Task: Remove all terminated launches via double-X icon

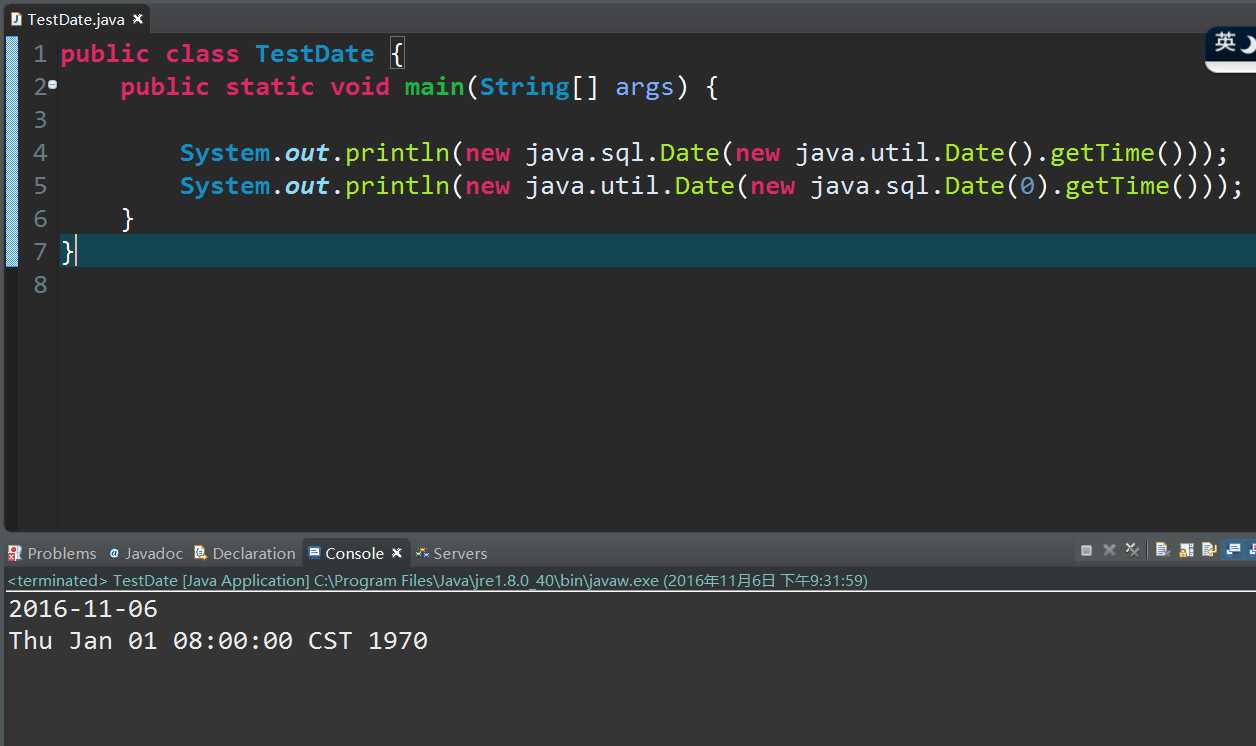Action: [x=1132, y=549]
